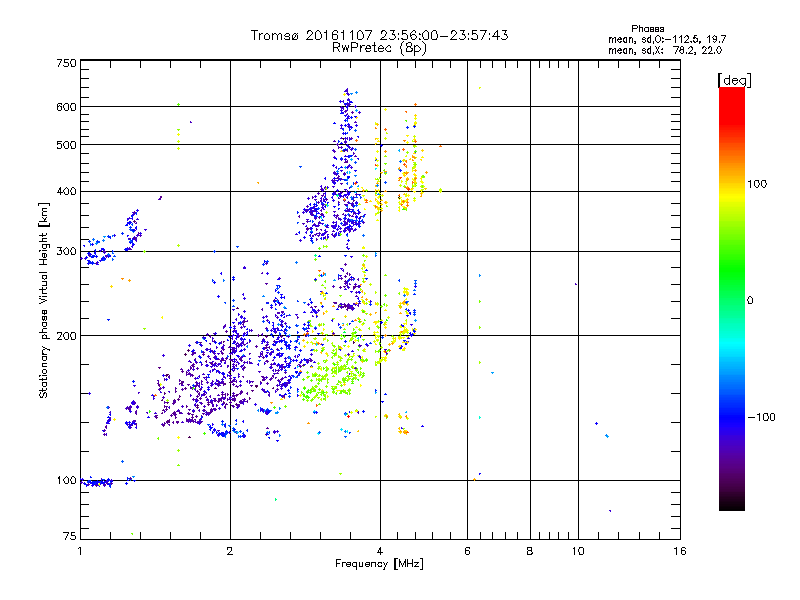
Task: Click the '16' x-axis tick label
Action: click(680, 551)
